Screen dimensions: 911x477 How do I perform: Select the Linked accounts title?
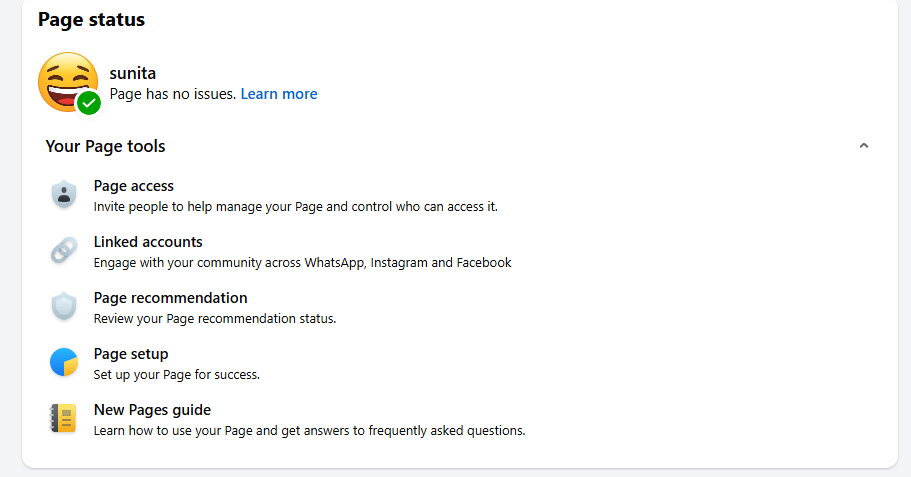[x=148, y=242]
